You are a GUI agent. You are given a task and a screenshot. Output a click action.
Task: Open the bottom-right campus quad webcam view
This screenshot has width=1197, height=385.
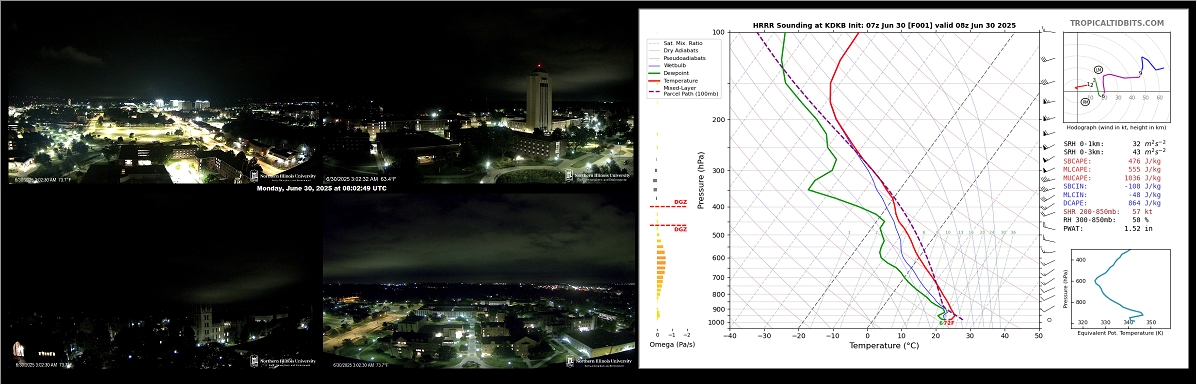[x=478, y=281]
